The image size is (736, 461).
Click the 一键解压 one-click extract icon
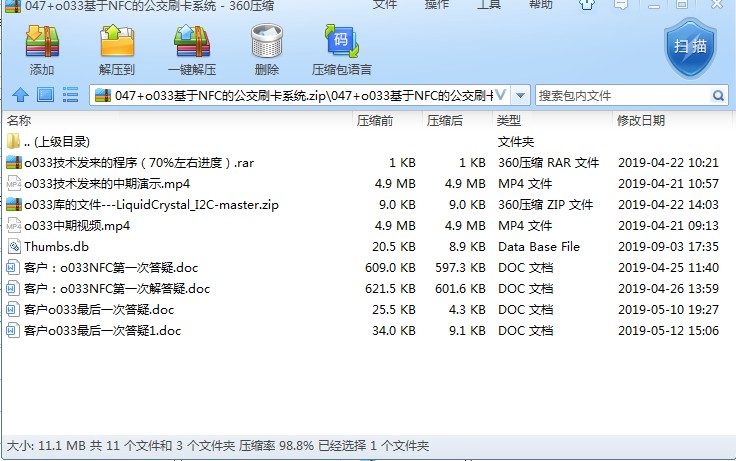pos(192,42)
